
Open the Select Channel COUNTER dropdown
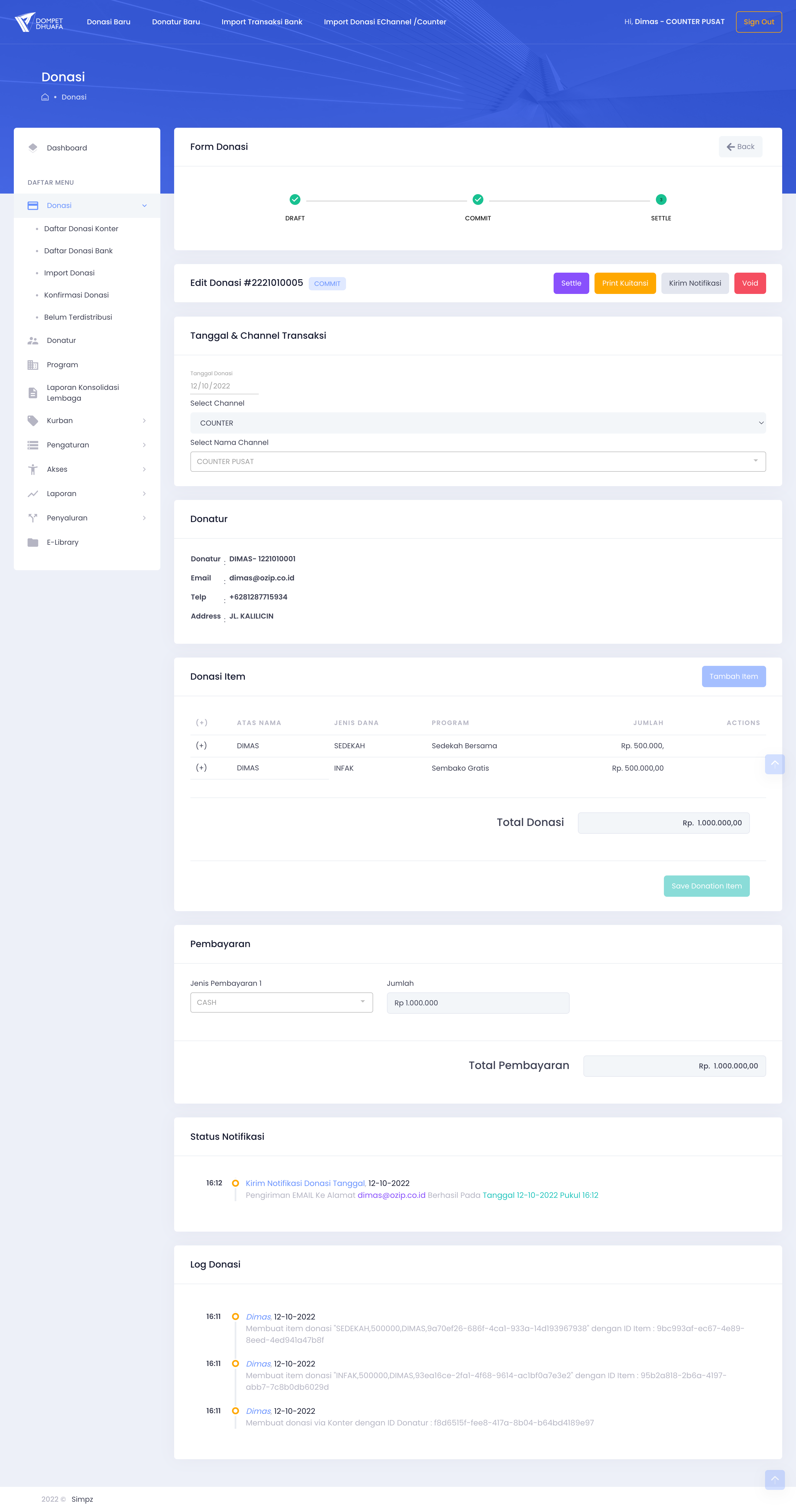click(478, 423)
